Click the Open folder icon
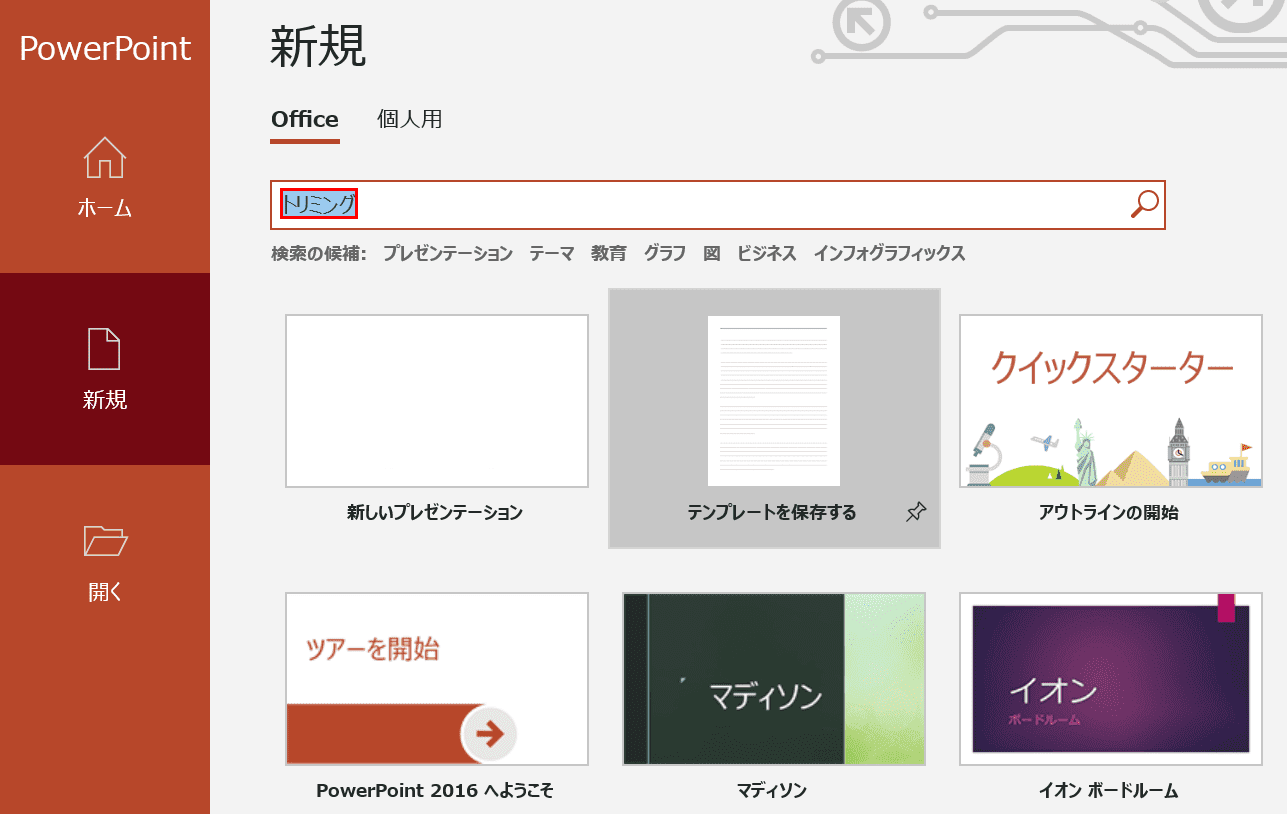This screenshot has height=814, width=1287. coord(105,540)
